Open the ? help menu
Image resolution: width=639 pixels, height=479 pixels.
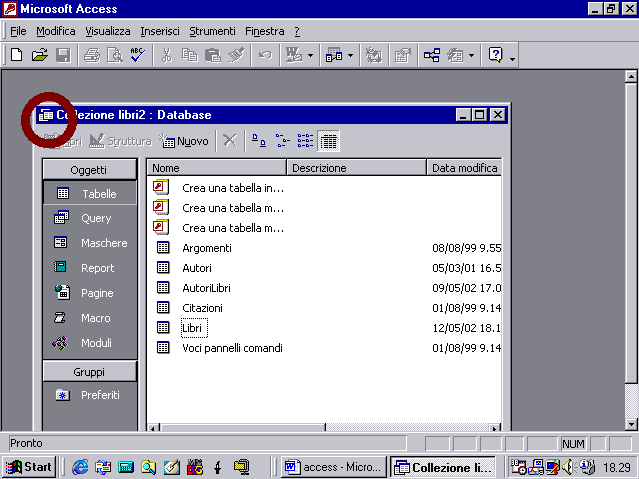[x=297, y=31]
